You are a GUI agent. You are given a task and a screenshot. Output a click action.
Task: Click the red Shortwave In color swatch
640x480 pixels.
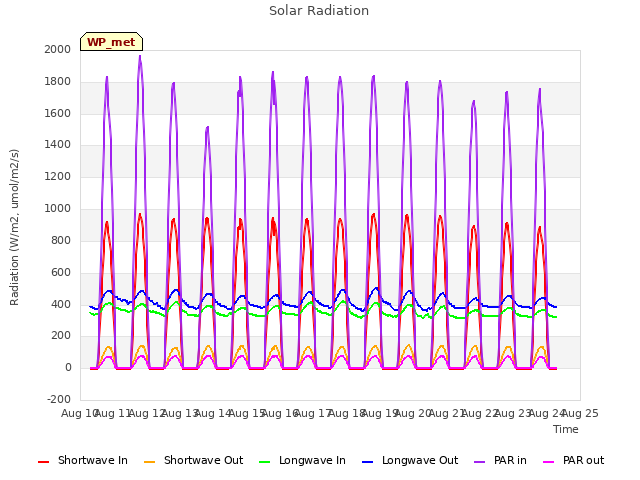pos(43,462)
